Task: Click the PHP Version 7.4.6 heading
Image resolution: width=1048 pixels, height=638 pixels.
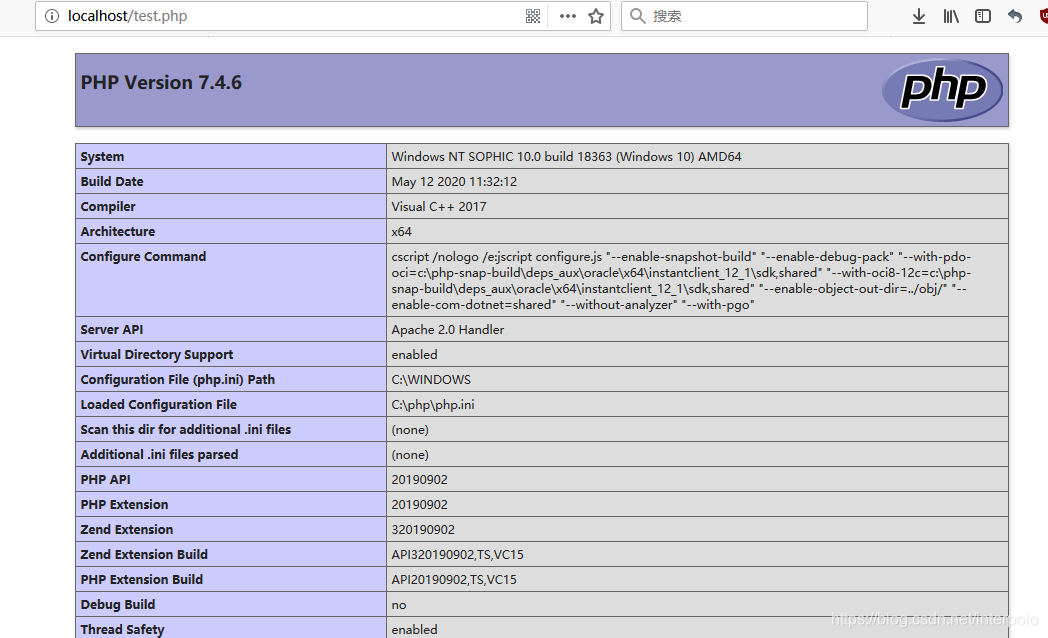Action: pos(161,83)
